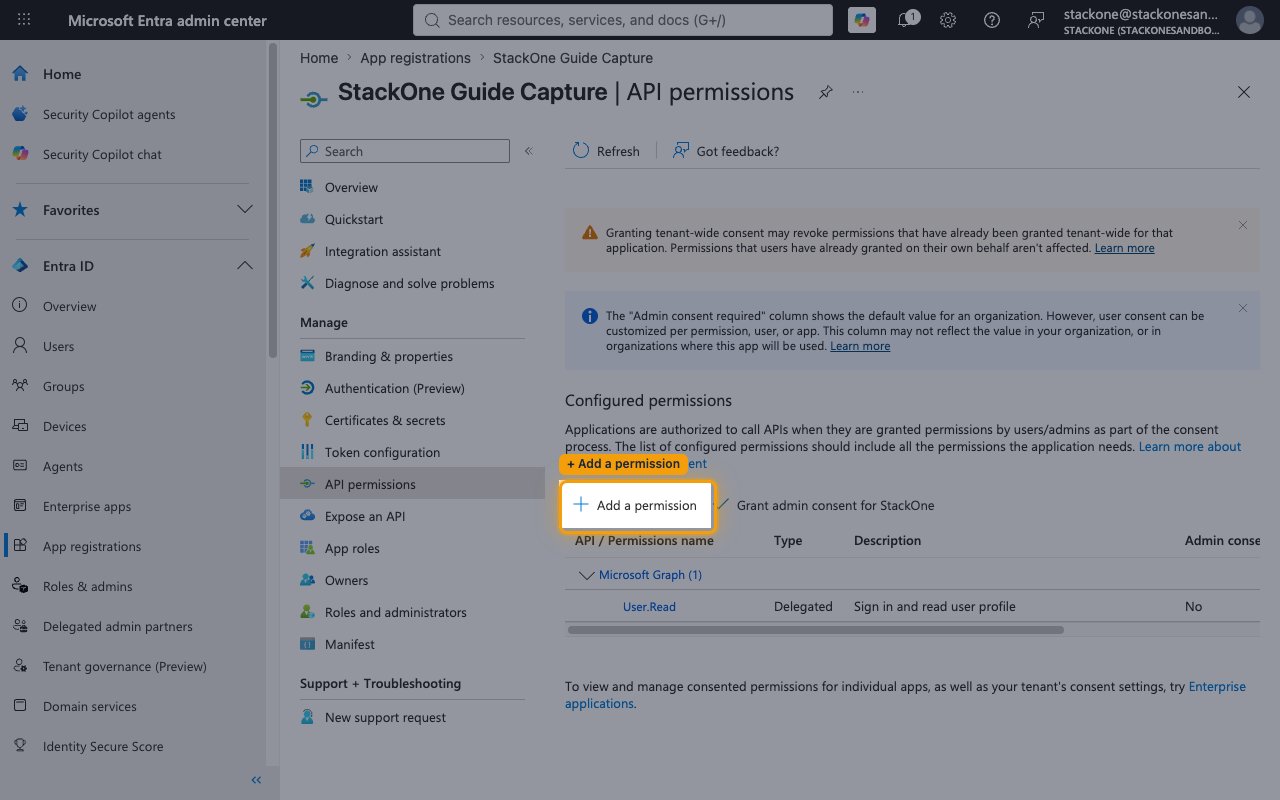1280x800 pixels.
Task: Collapse the Favorites section
Action: point(244,210)
